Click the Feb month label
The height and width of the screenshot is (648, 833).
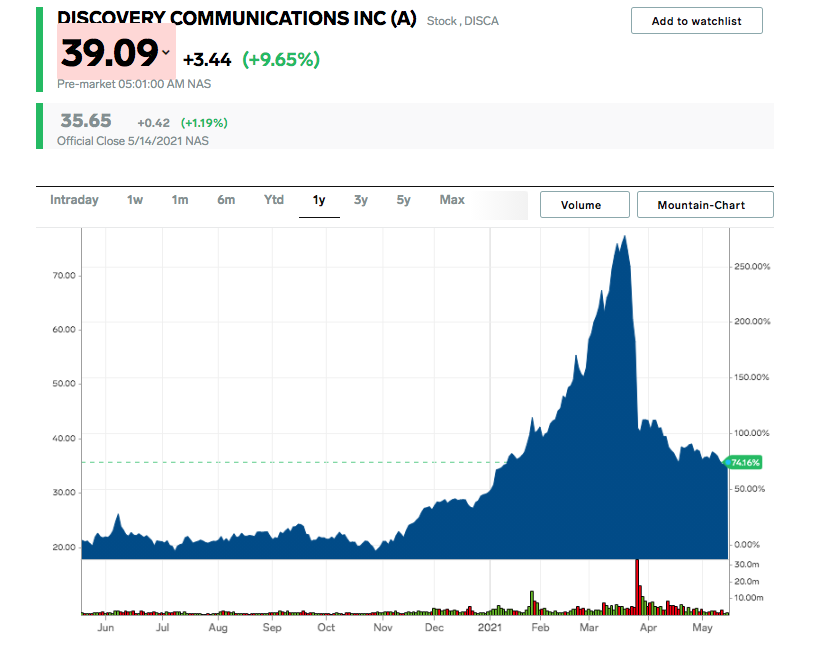pyautogui.click(x=540, y=628)
